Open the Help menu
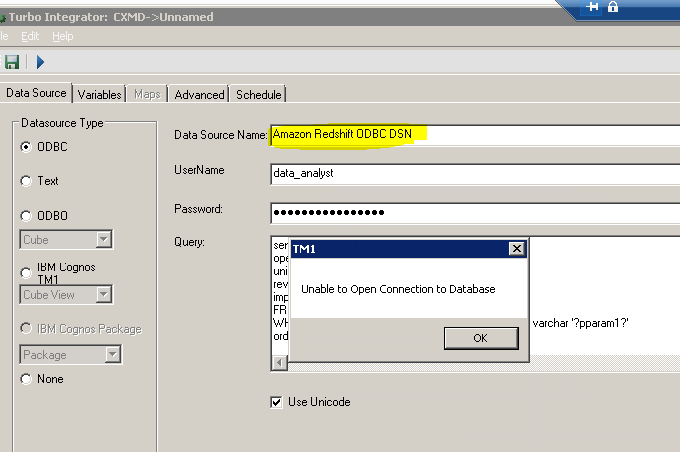Image resolution: width=680 pixels, height=452 pixels. 62,36
